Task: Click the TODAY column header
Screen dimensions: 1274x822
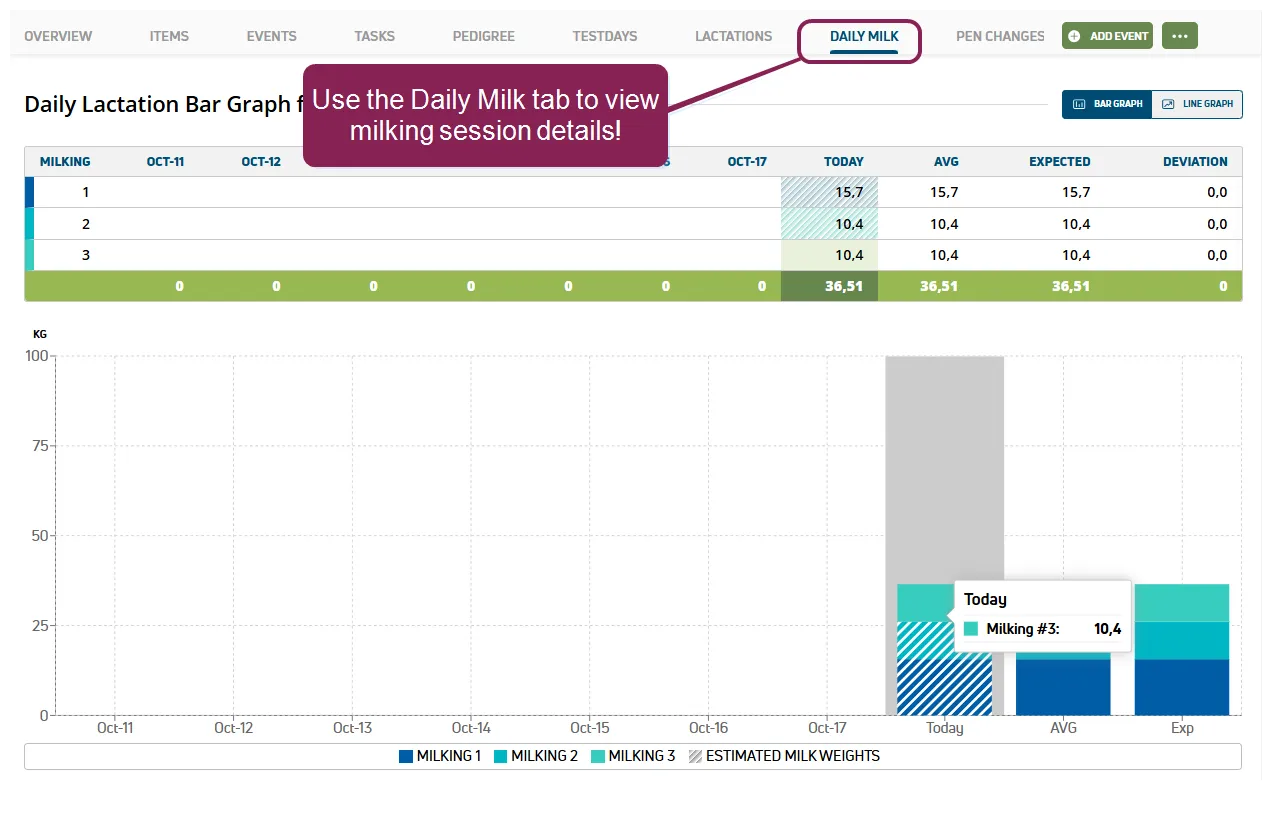Action: [844, 162]
